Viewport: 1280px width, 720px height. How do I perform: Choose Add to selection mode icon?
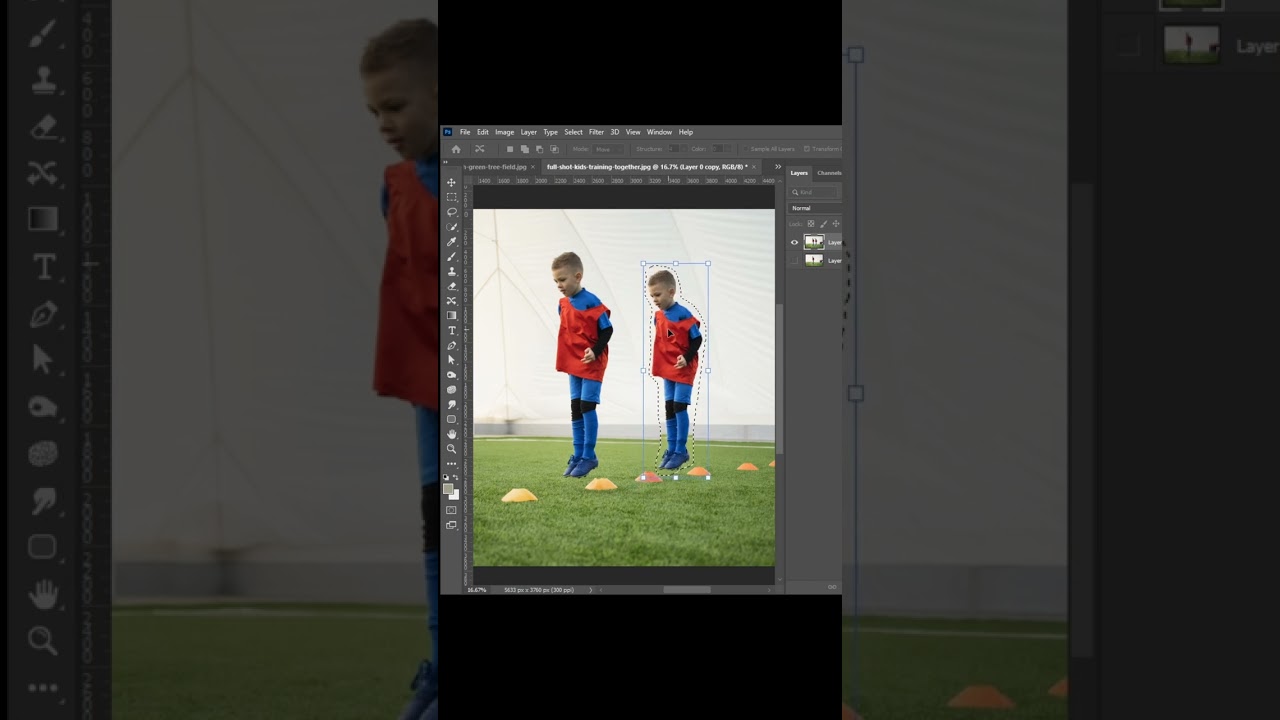[524, 149]
